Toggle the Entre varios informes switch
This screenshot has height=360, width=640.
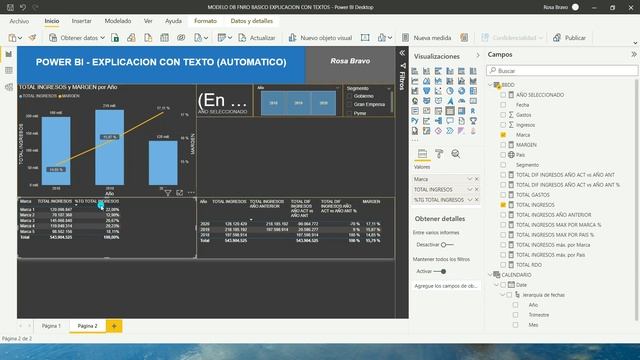pos(447,244)
